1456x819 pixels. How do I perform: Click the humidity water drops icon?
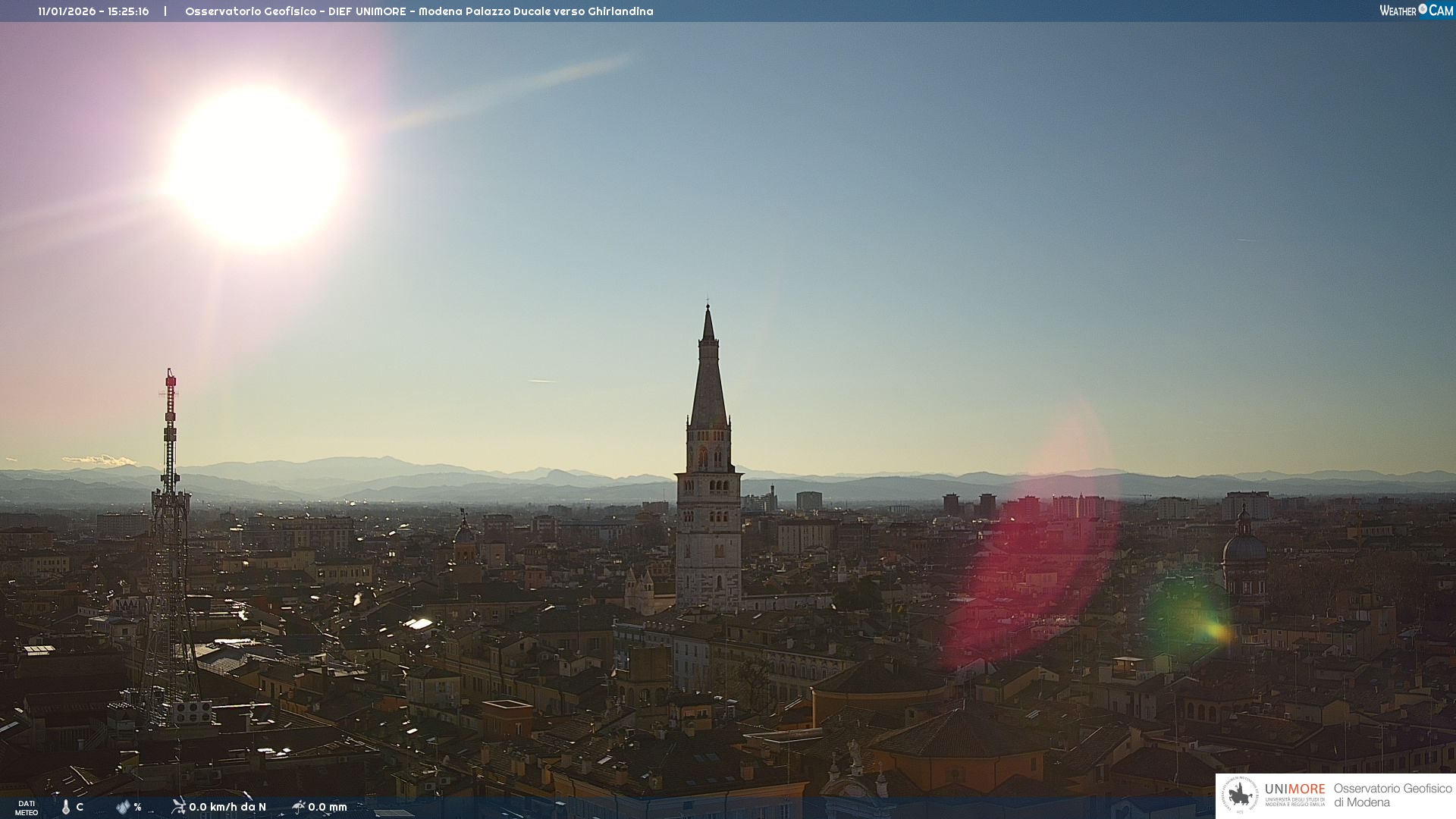pos(123,807)
